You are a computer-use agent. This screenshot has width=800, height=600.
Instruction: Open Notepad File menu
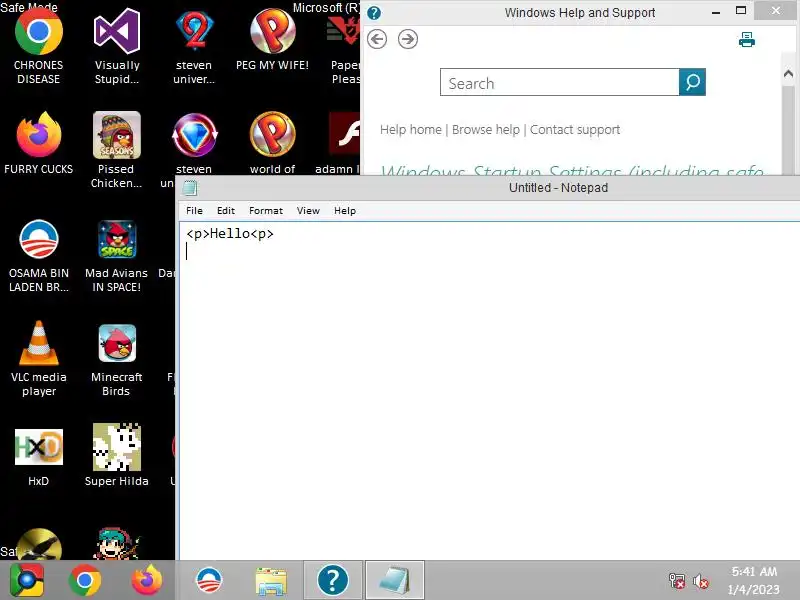pyautogui.click(x=194, y=211)
